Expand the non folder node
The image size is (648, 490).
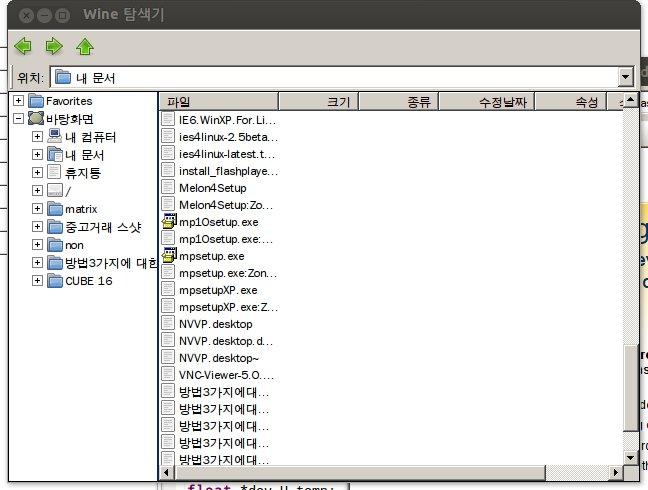point(37,245)
